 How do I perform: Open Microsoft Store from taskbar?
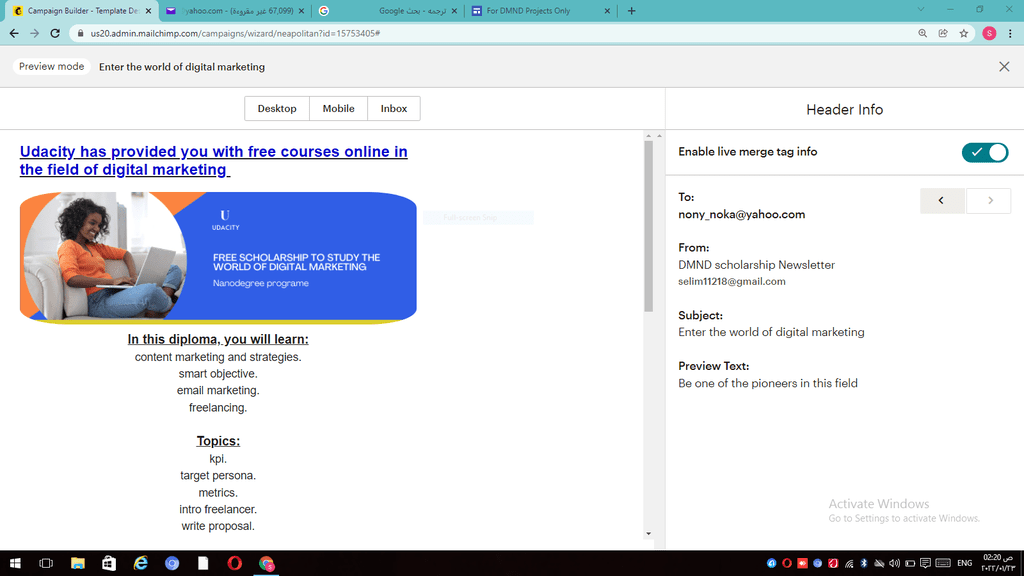click(109, 563)
